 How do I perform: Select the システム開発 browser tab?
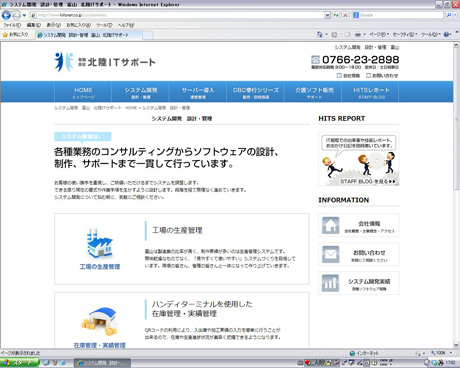click(88, 35)
